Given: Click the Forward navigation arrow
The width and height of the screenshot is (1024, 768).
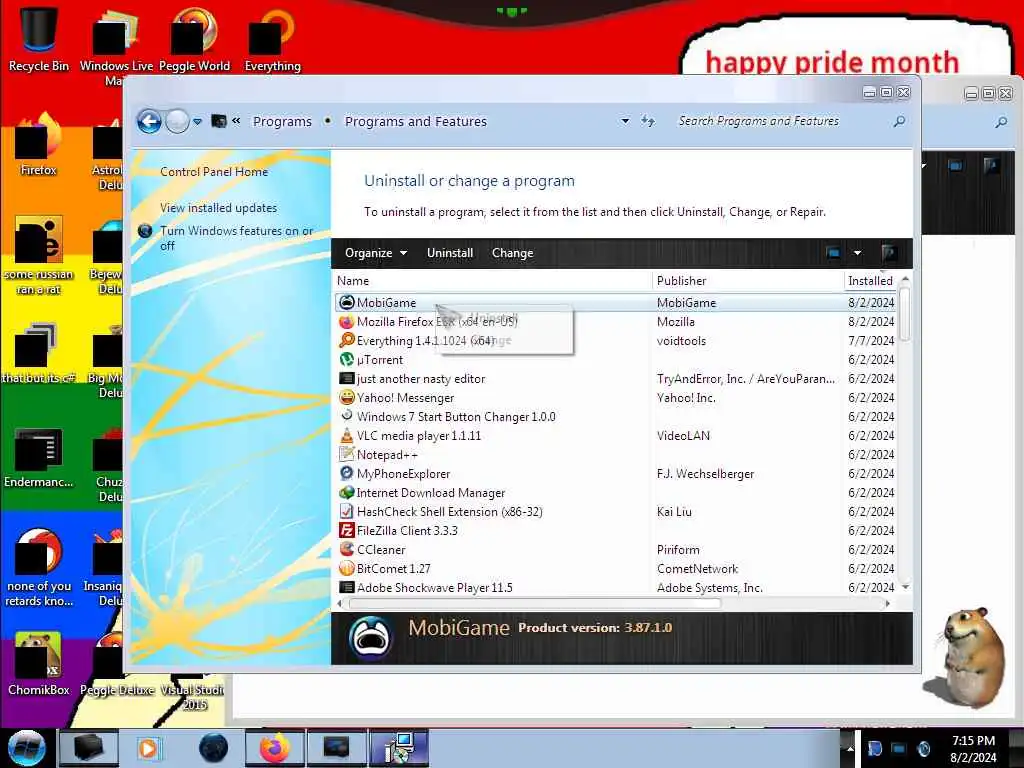Looking at the screenshot, I should coord(177,121).
